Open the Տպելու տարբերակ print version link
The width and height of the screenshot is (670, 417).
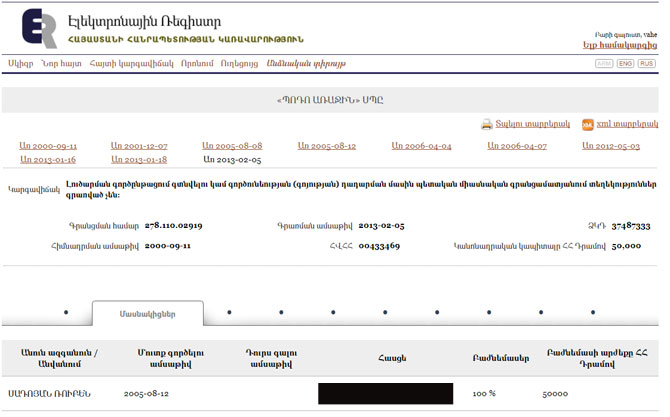click(532, 124)
